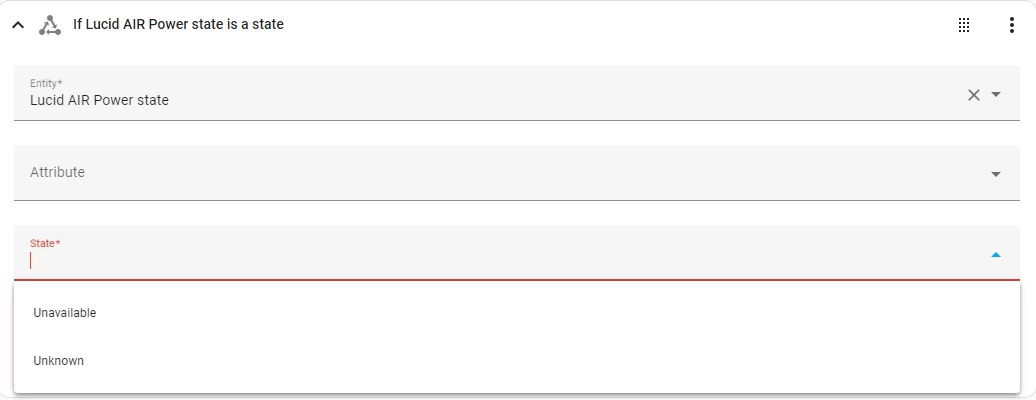Open the three-dot overflow menu

[x=1012, y=25]
